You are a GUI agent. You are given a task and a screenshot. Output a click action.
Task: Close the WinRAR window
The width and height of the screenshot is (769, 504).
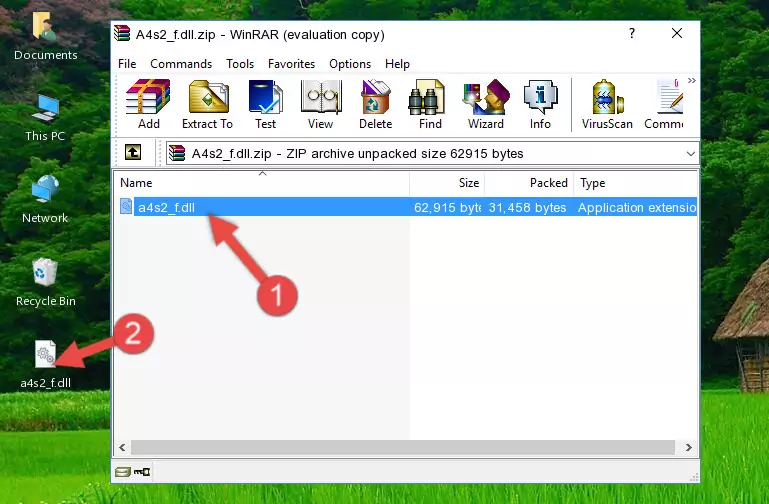click(677, 33)
